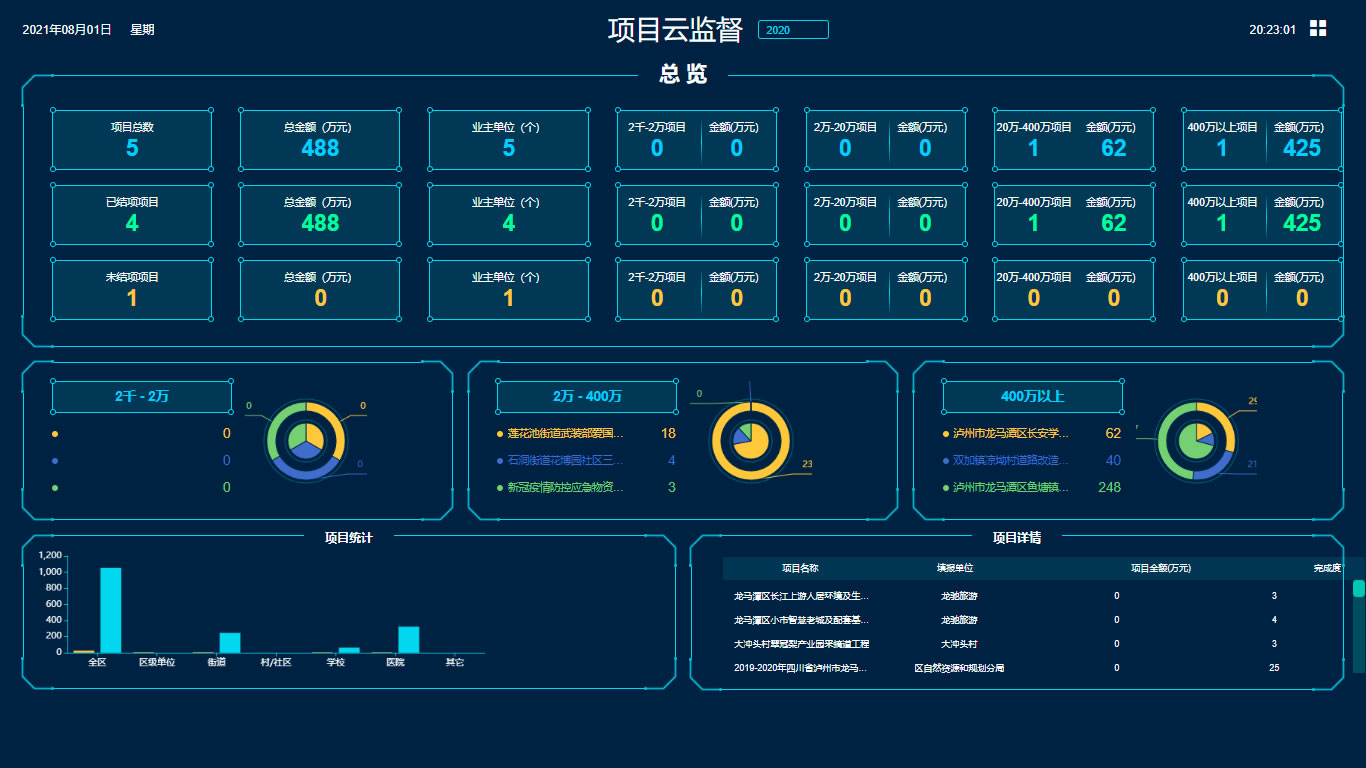Click the 400万以上 donut chart

click(x=1196, y=439)
